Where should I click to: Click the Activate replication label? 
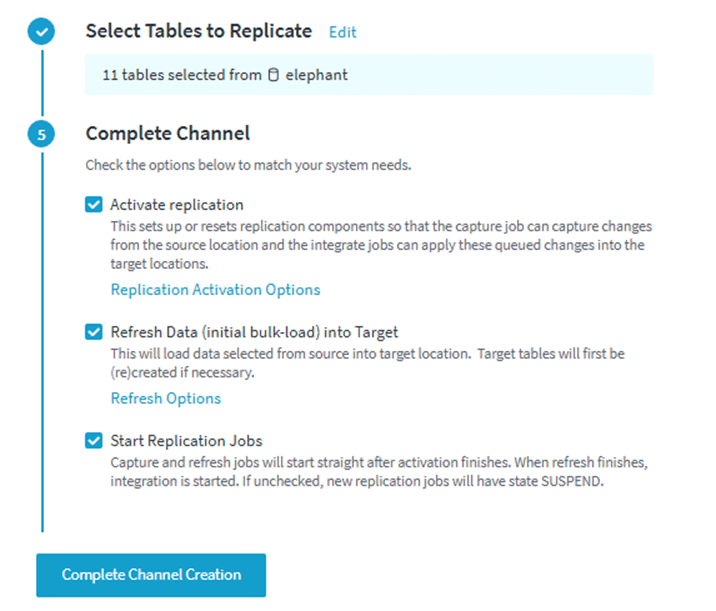pos(177,205)
